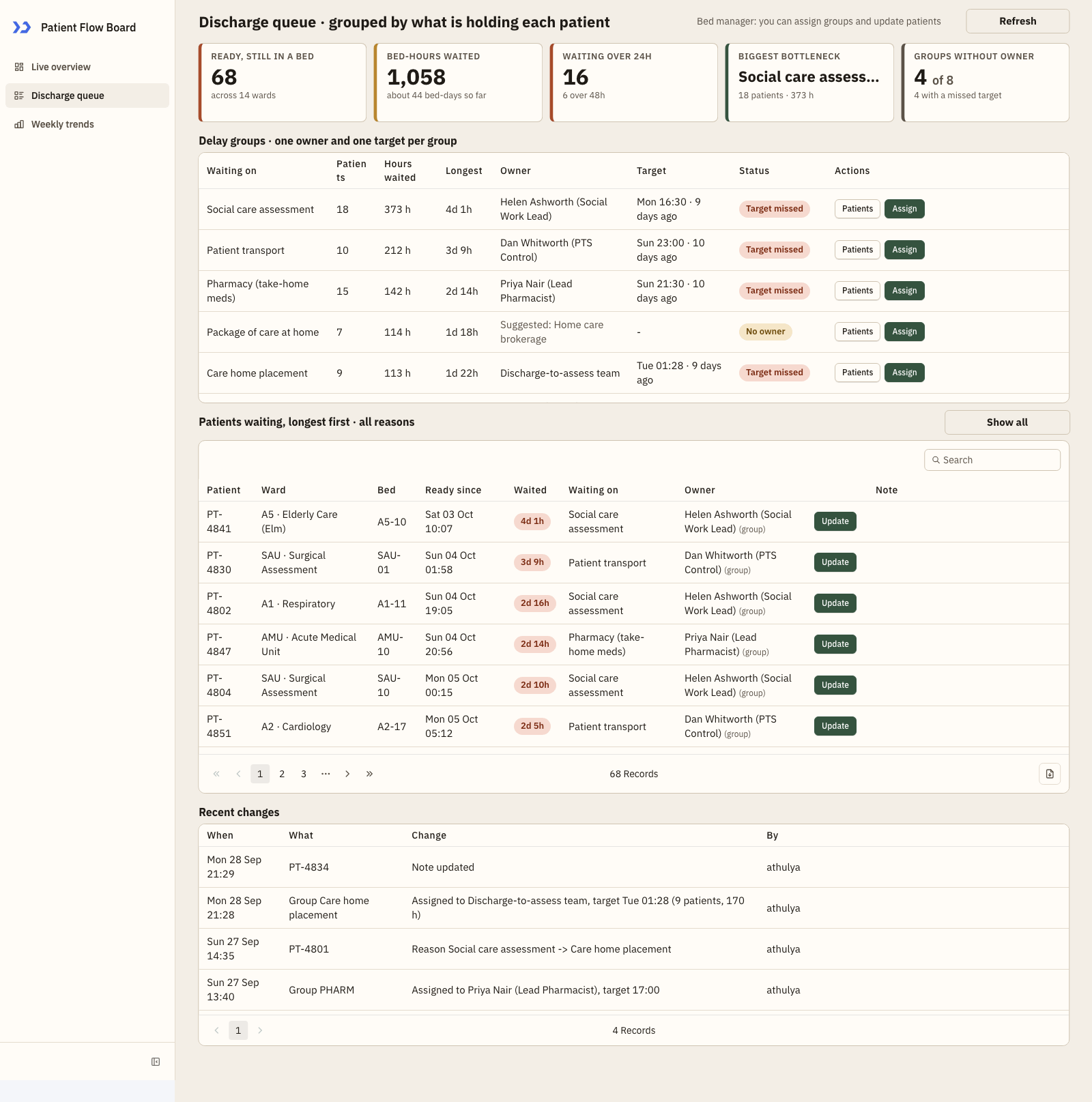
Task: Open the page ellipsis in patients pagination
Action: 326,774
